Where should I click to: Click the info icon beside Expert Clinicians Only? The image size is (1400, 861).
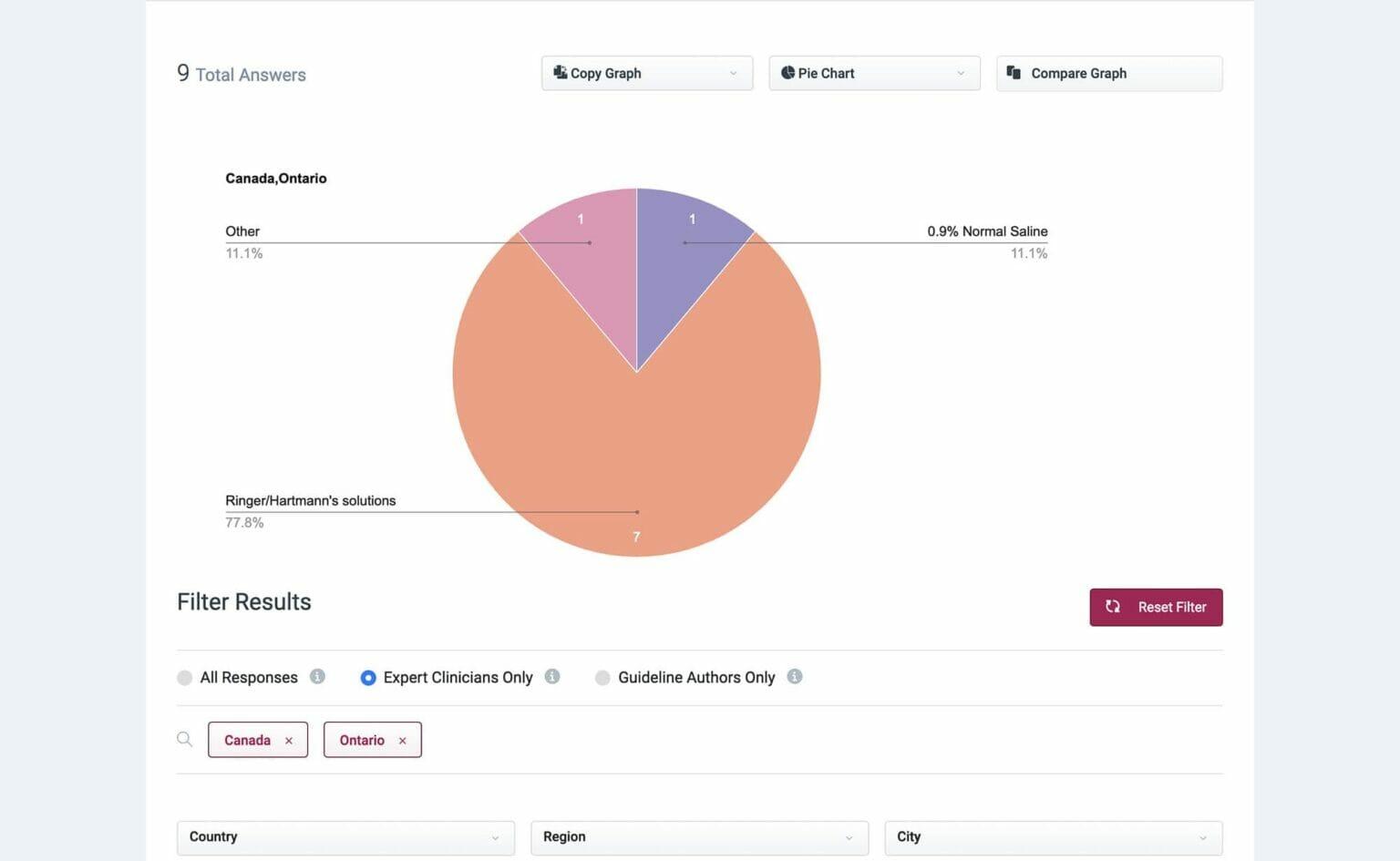551,677
